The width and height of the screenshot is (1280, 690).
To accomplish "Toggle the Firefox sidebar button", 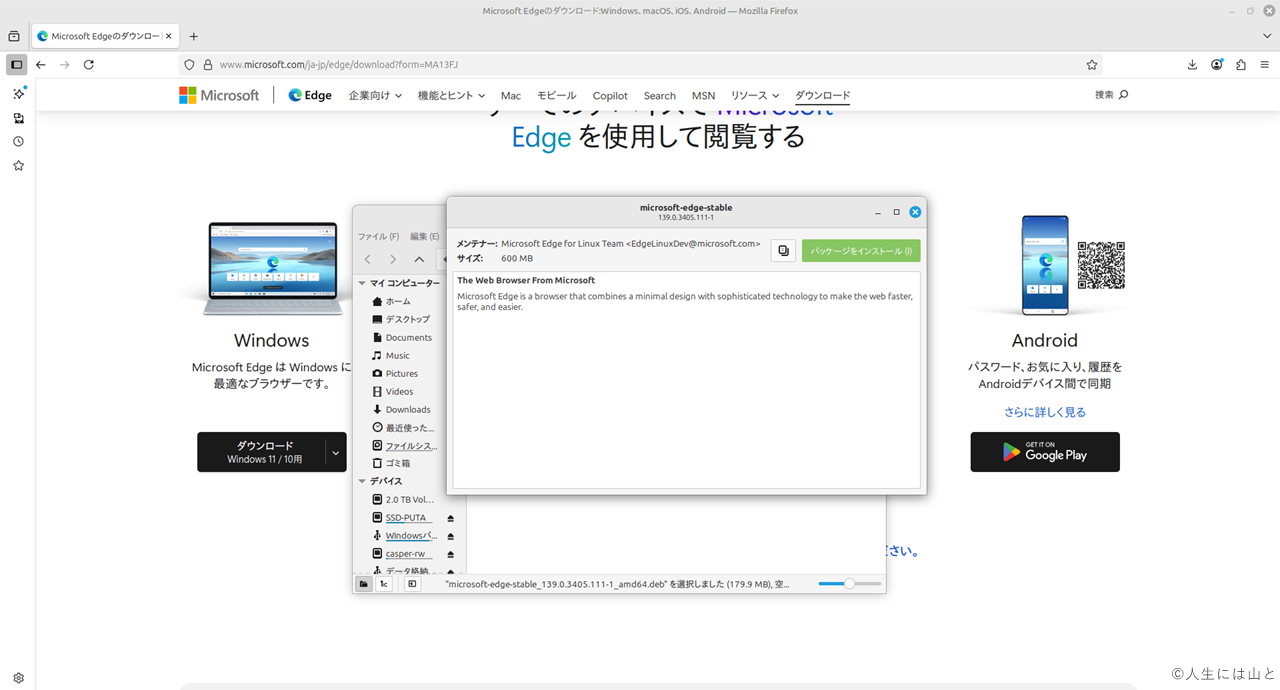I will coord(16,64).
